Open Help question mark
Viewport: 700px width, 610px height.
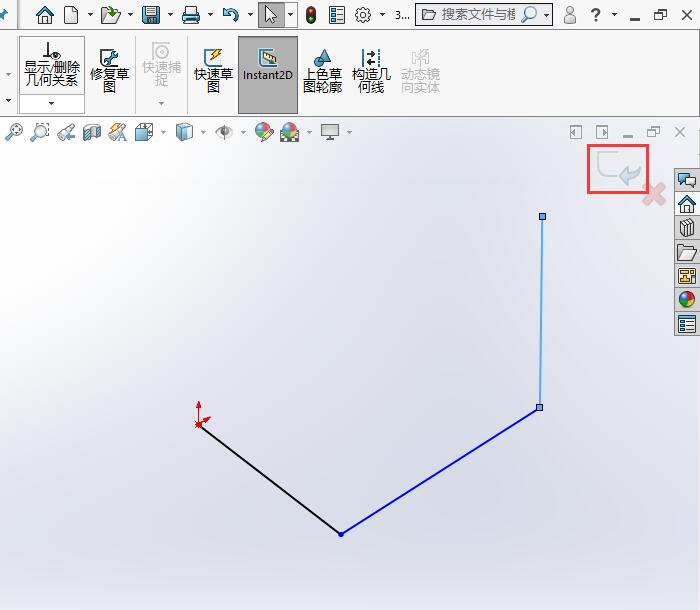596,15
